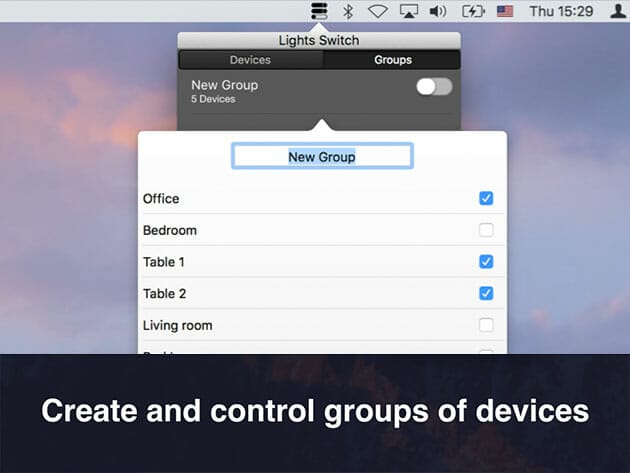The height and width of the screenshot is (473, 630).
Task: Check the Living room checkbox
Action: pos(486,325)
